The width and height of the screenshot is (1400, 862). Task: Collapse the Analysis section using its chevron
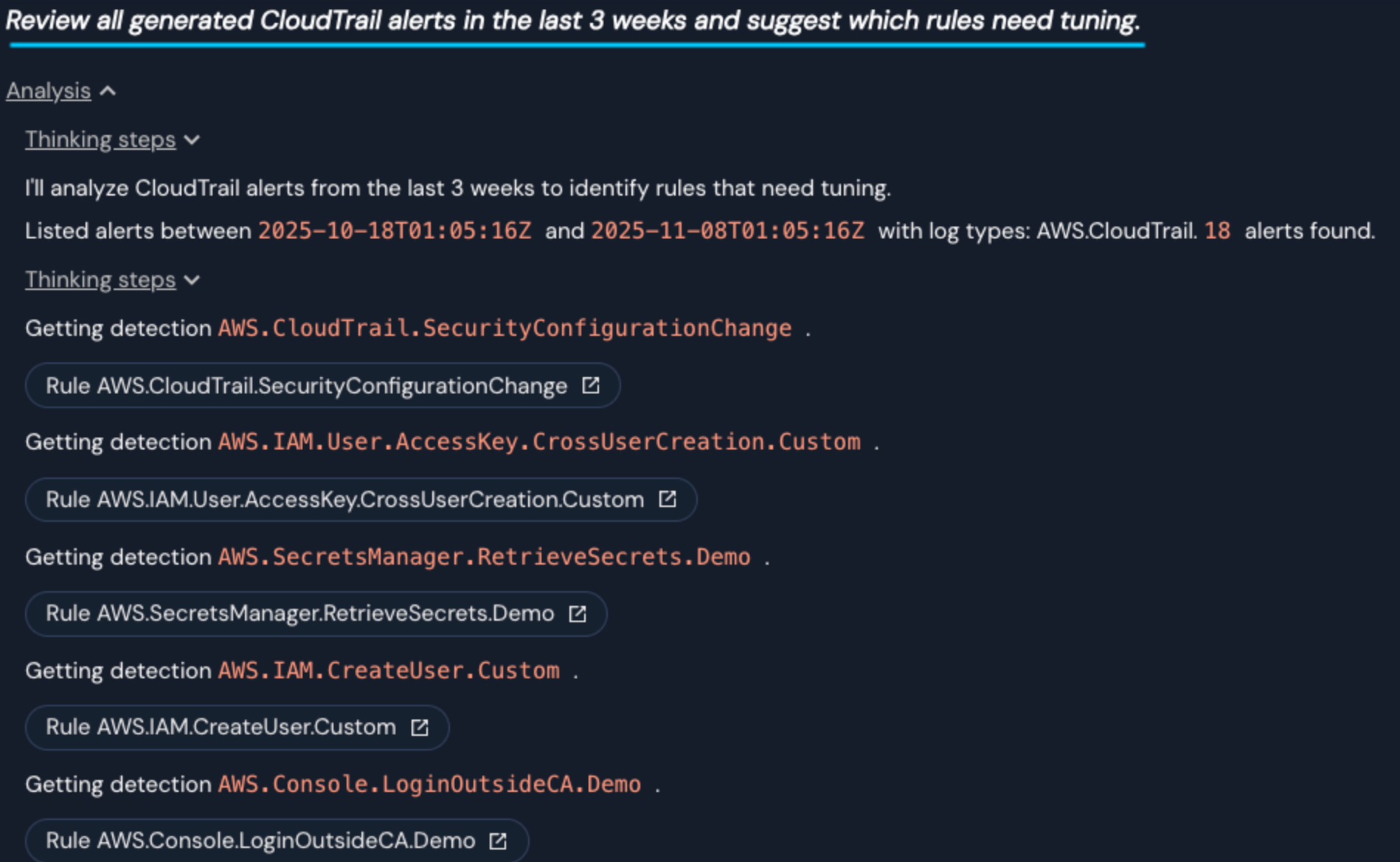click(x=108, y=91)
